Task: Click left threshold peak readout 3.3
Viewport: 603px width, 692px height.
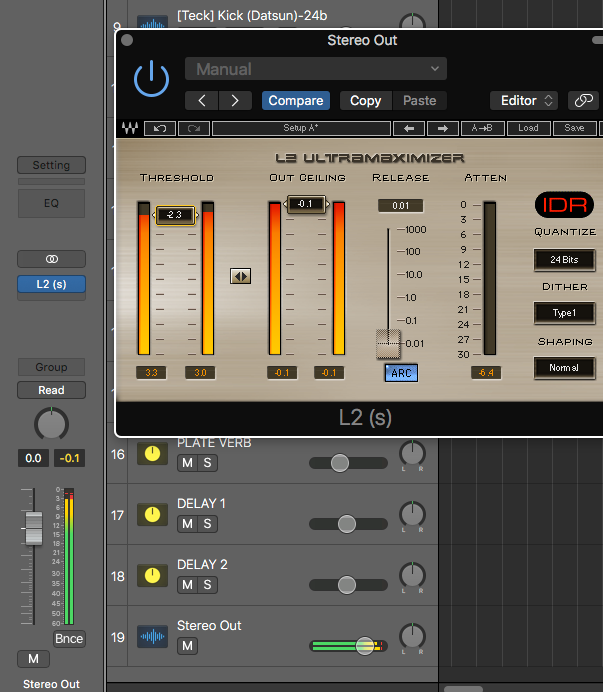Action: (x=151, y=373)
